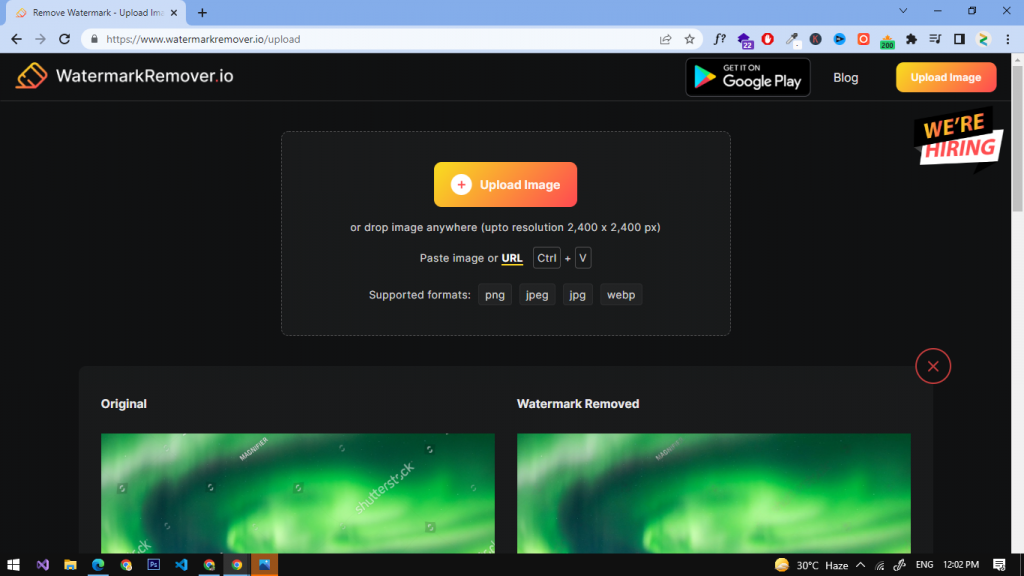Open a new browser tab
Image resolution: width=1024 pixels, height=576 pixels.
pyautogui.click(x=202, y=12)
